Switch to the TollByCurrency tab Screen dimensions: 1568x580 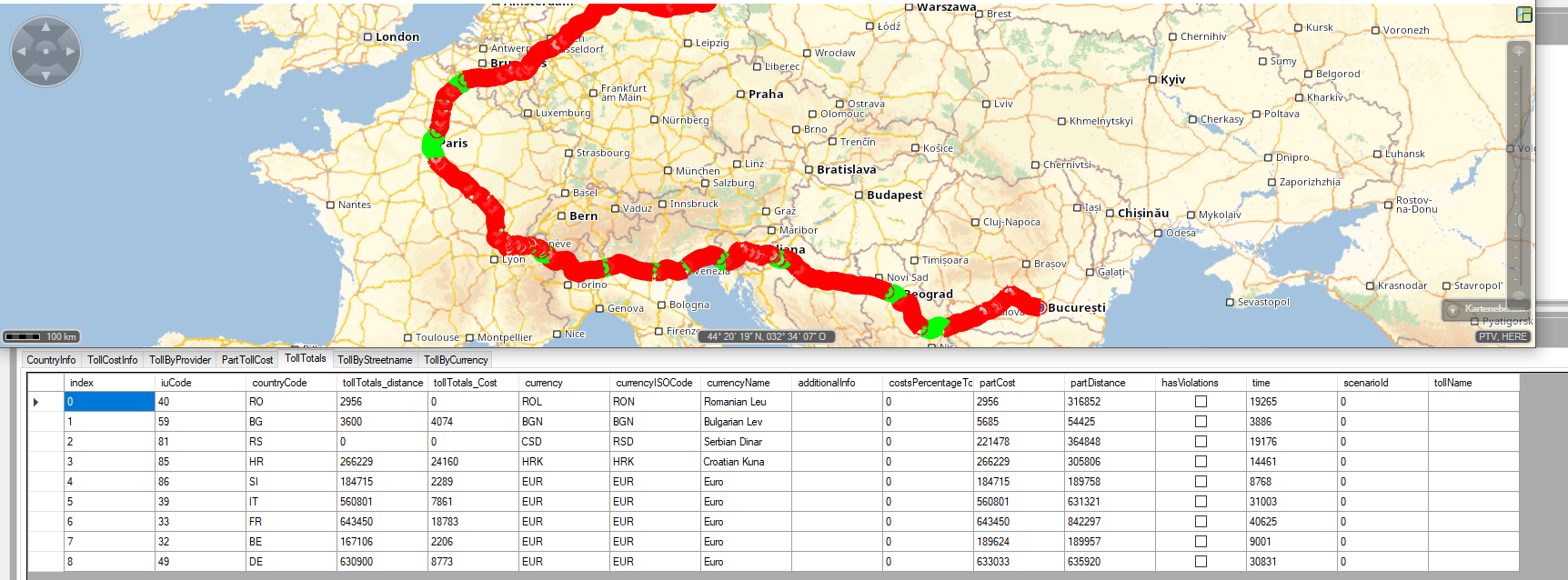tap(456, 360)
